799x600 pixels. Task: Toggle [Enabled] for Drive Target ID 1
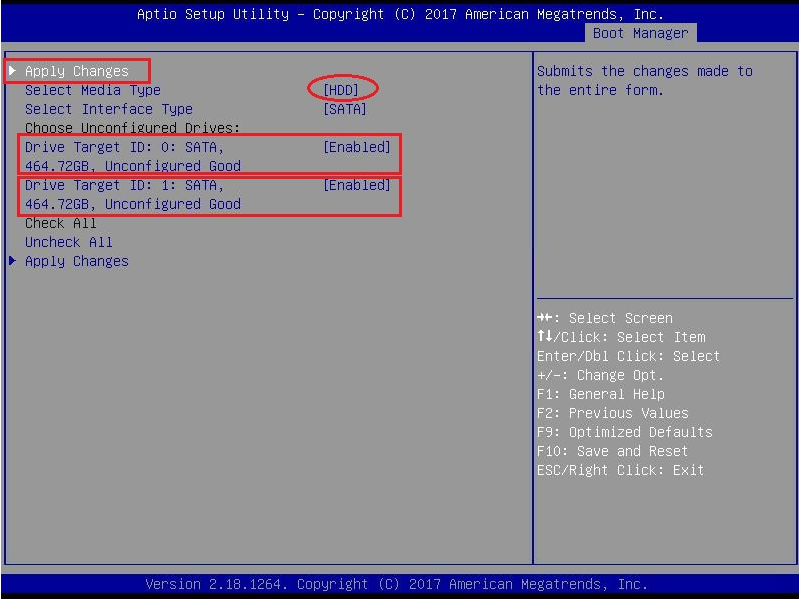[x=357, y=185]
